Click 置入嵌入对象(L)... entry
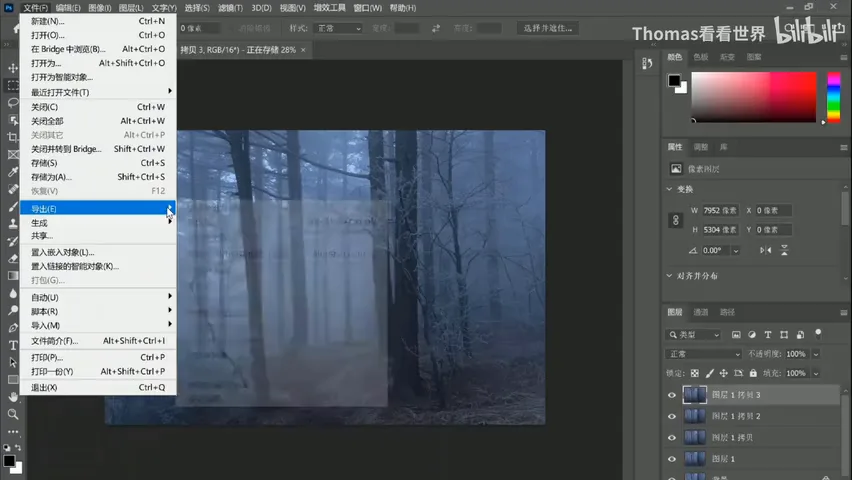Image resolution: width=852 pixels, height=480 pixels. point(98,252)
